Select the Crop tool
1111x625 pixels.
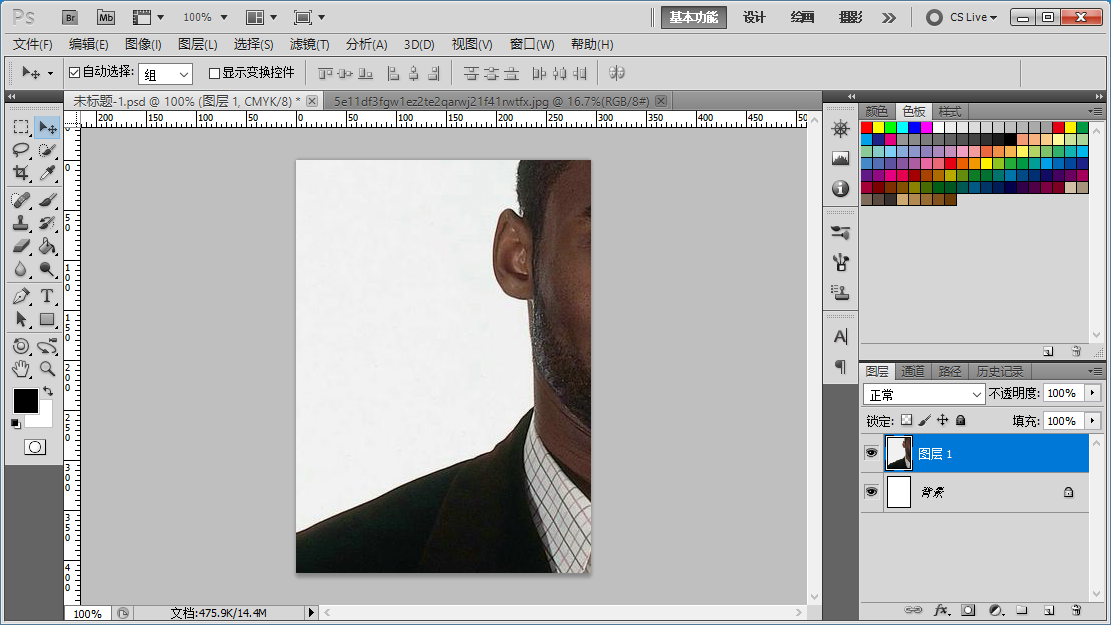click(x=20, y=173)
